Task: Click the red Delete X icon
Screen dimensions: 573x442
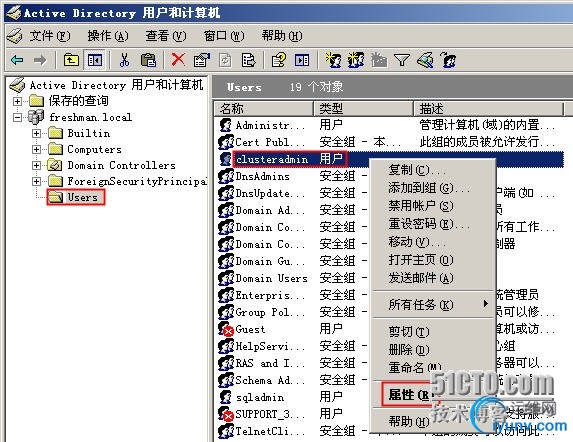Action: coord(178,59)
